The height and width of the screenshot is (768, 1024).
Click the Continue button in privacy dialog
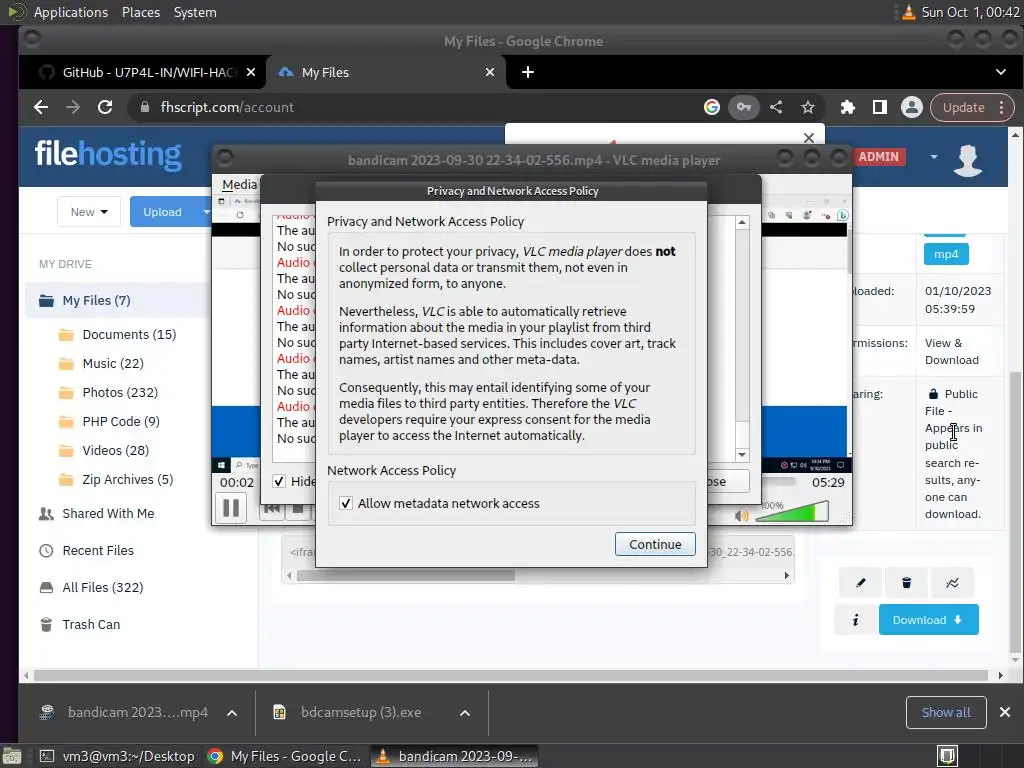(655, 544)
